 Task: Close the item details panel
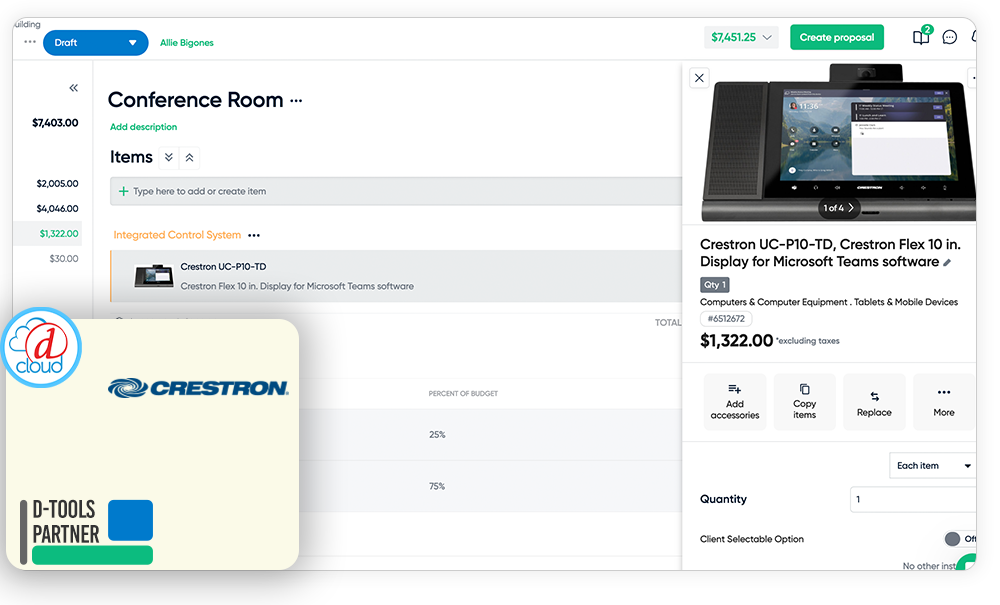[699, 78]
